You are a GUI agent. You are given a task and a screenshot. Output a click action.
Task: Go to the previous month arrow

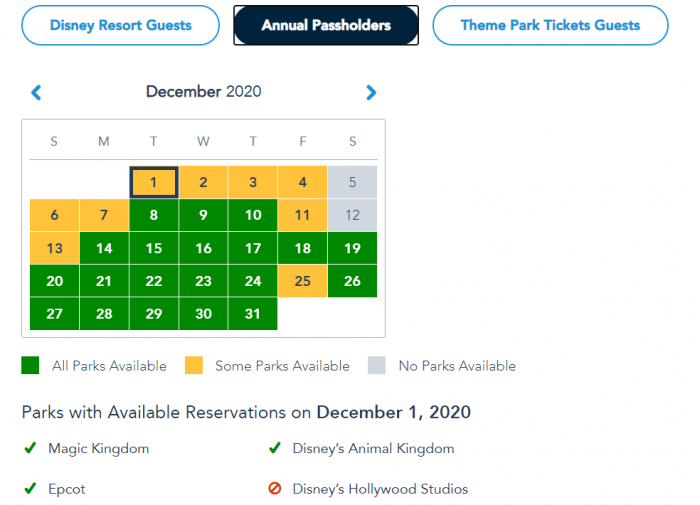coord(37,93)
